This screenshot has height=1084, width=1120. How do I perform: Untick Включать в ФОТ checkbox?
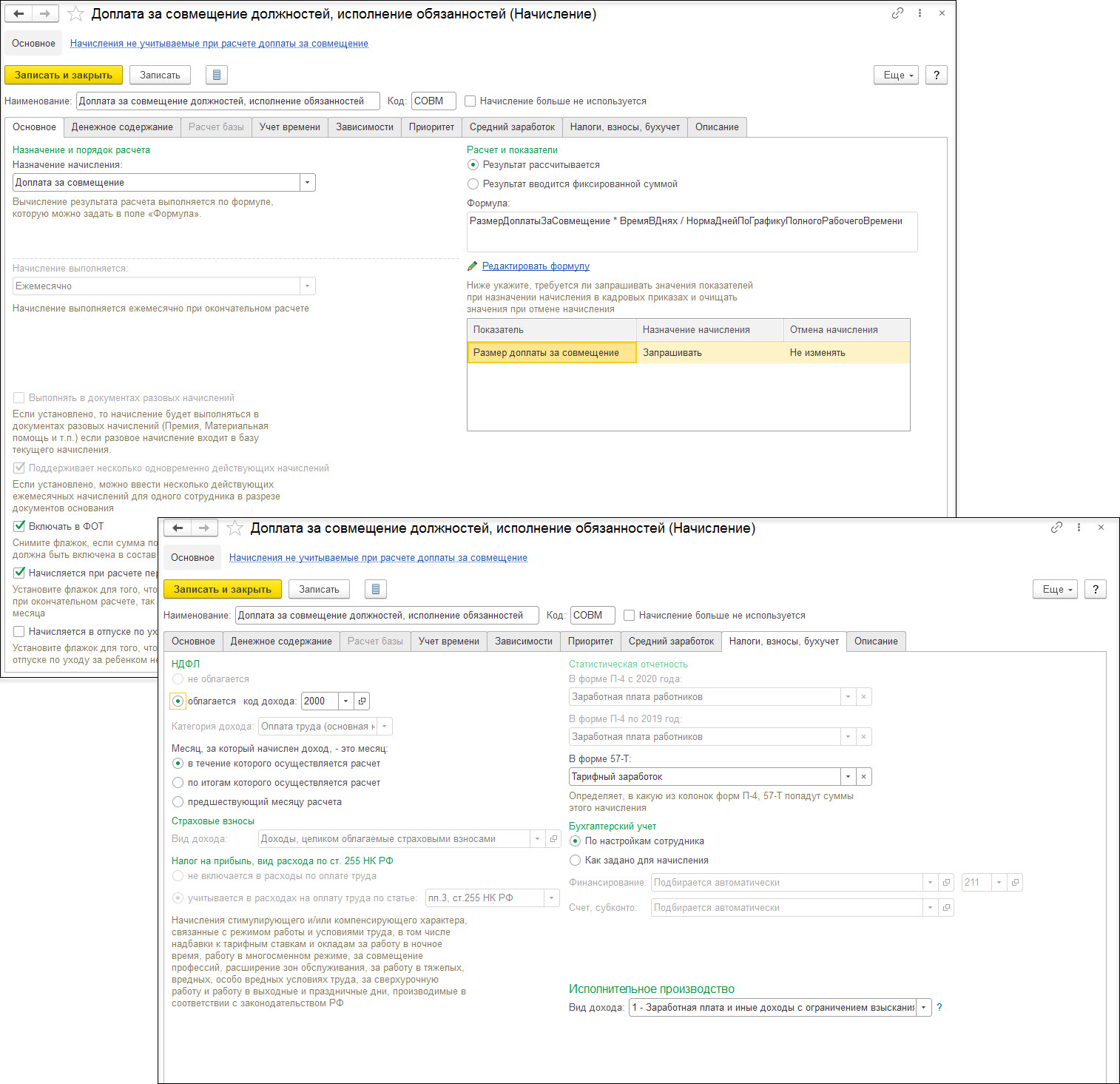19,526
